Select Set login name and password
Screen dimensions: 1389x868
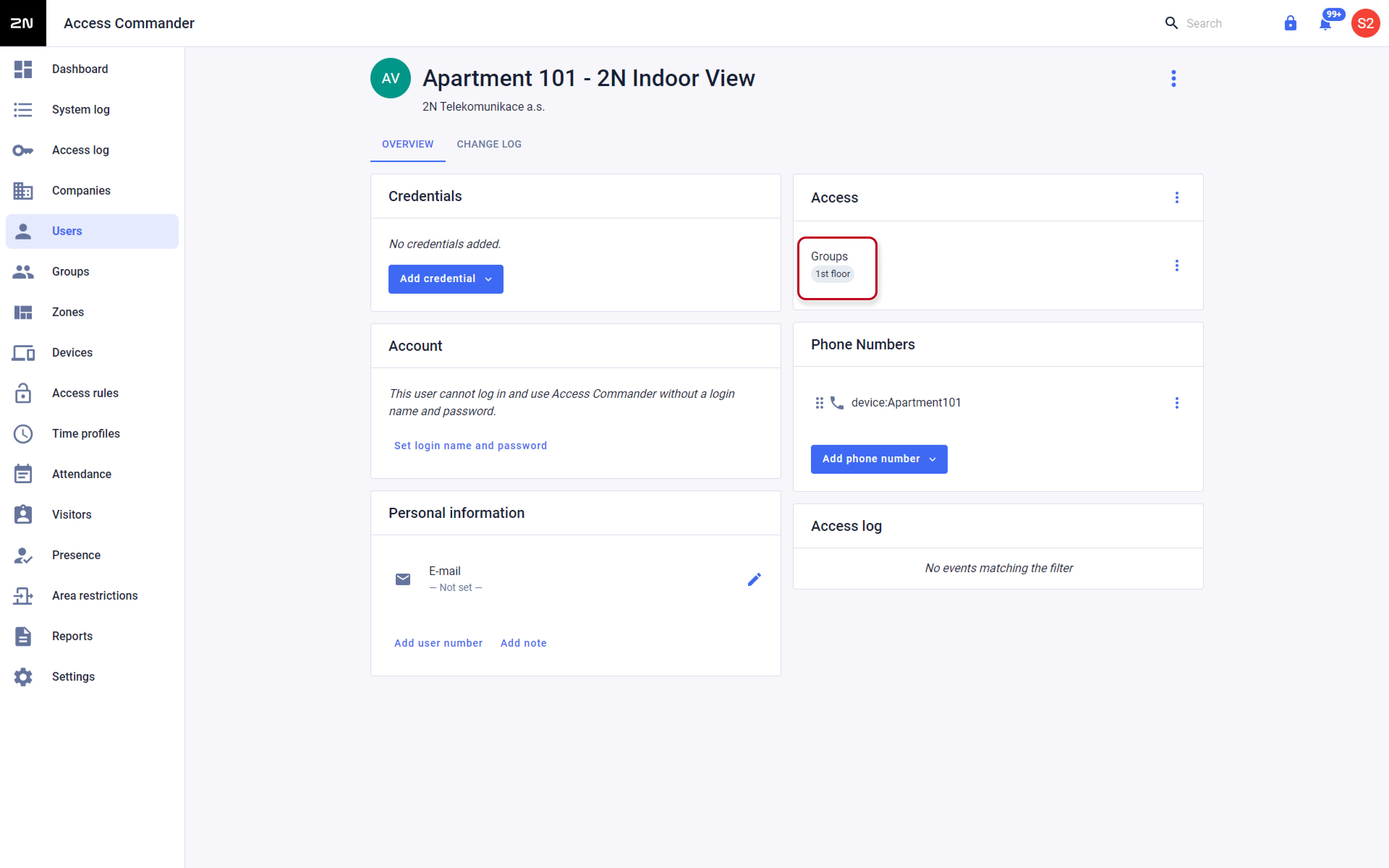click(x=471, y=446)
